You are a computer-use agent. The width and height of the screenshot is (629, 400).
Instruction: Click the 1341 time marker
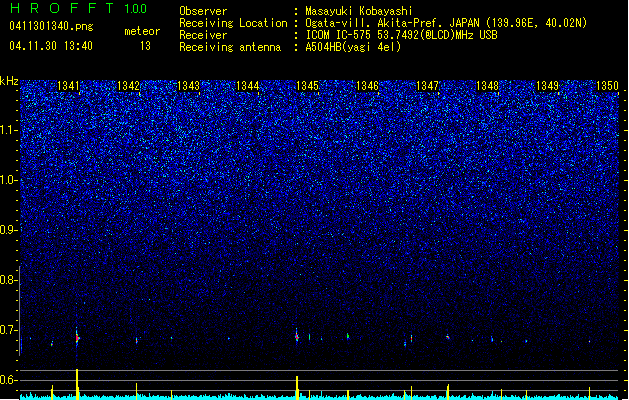pos(68,86)
